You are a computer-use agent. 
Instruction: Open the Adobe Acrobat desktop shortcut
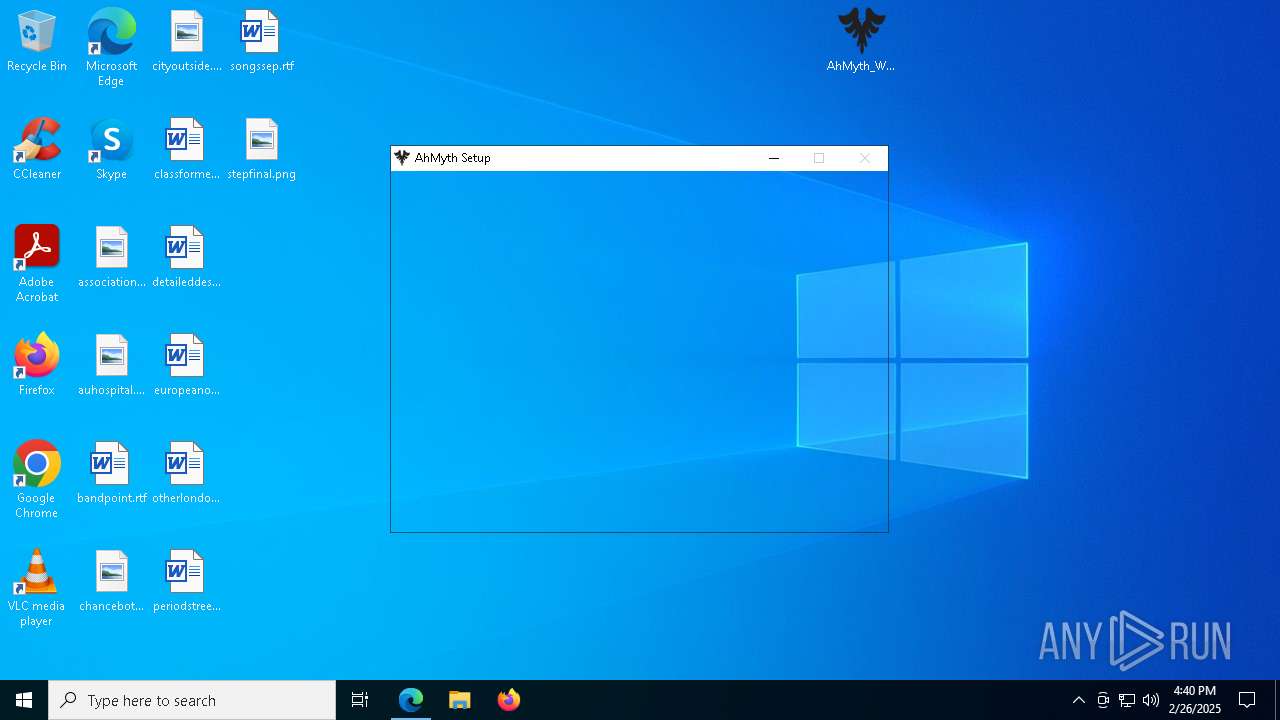click(x=37, y=264)
